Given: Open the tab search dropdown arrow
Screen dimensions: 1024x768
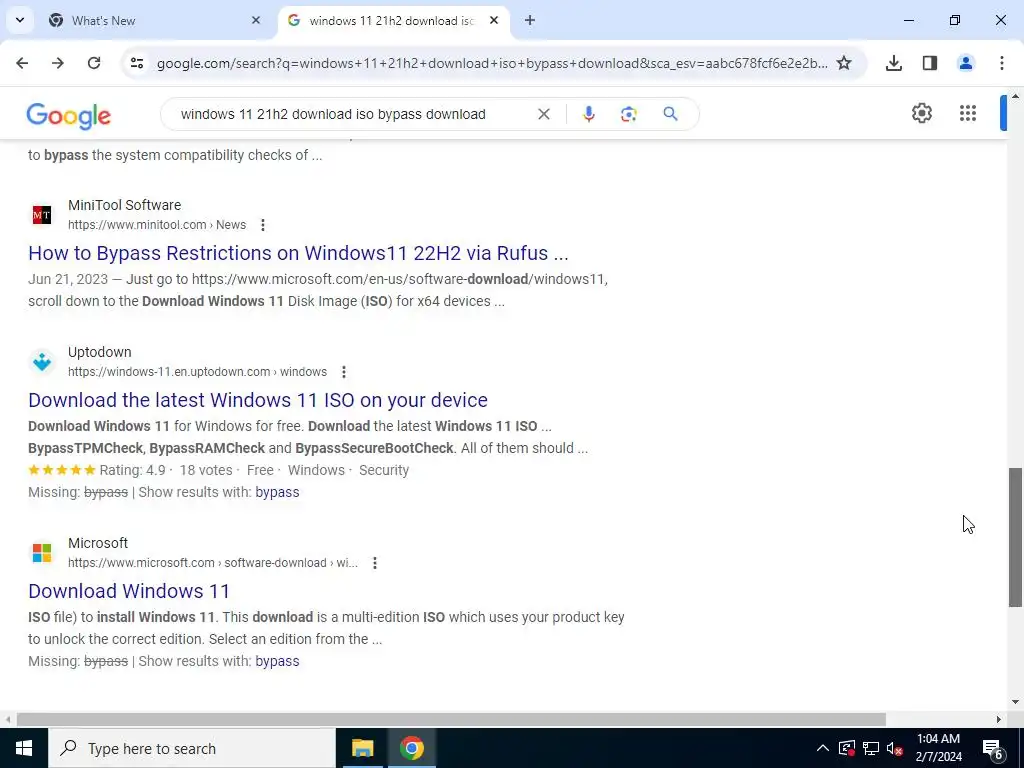Looking at the screenshot, I should tap(20, 20).
